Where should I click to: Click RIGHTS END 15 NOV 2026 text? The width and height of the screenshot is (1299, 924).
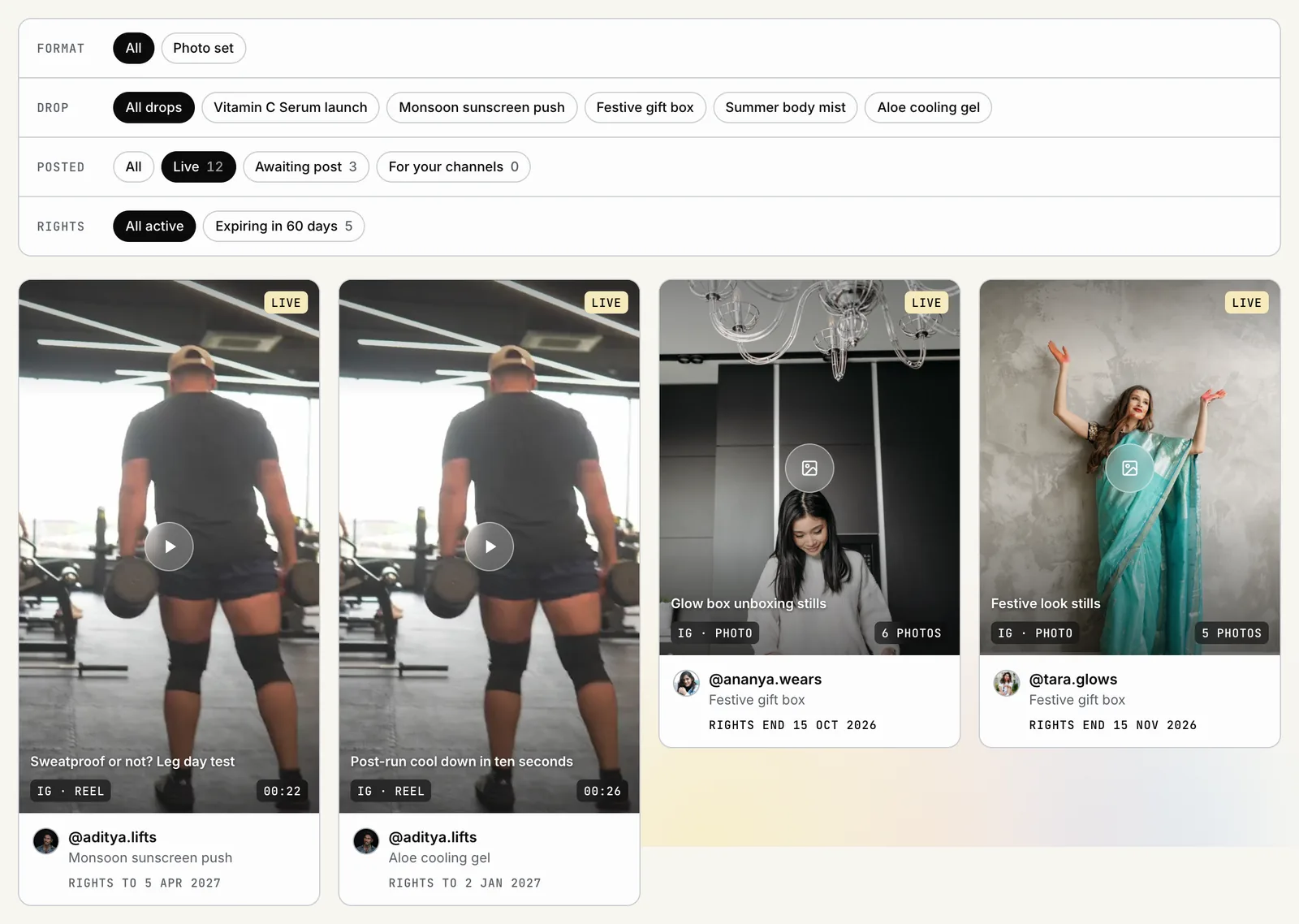click(1113, 725)
